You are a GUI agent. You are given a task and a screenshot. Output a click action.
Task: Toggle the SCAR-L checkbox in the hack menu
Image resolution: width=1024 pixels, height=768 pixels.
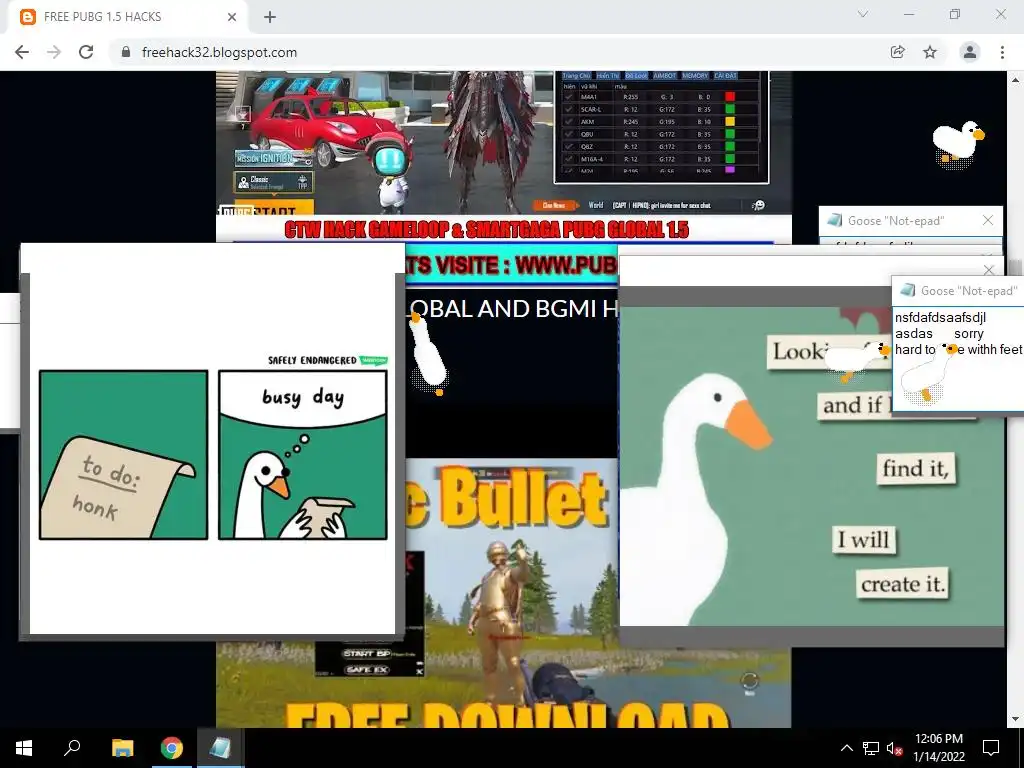click(x=569, y=109)
